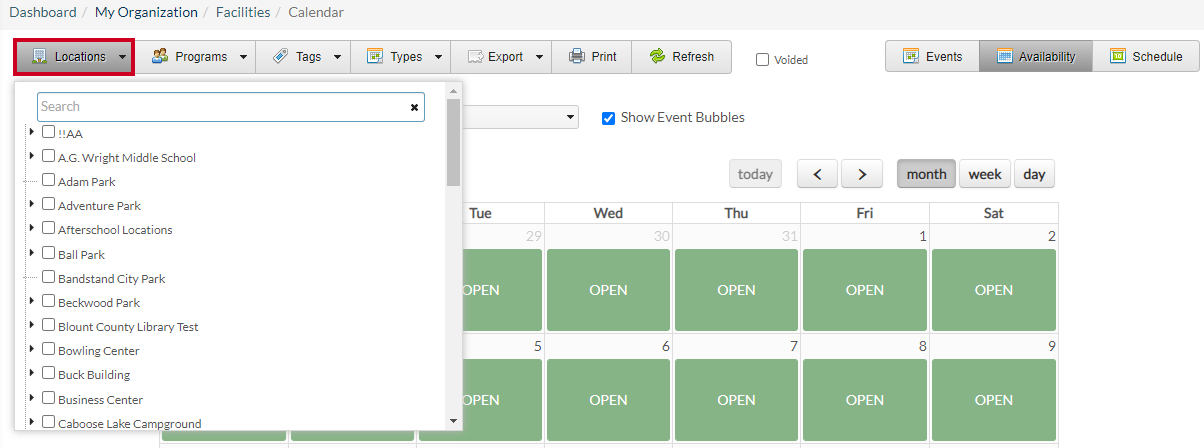
Task: Click the Locations toolbar icon
Action: [40, 57]
